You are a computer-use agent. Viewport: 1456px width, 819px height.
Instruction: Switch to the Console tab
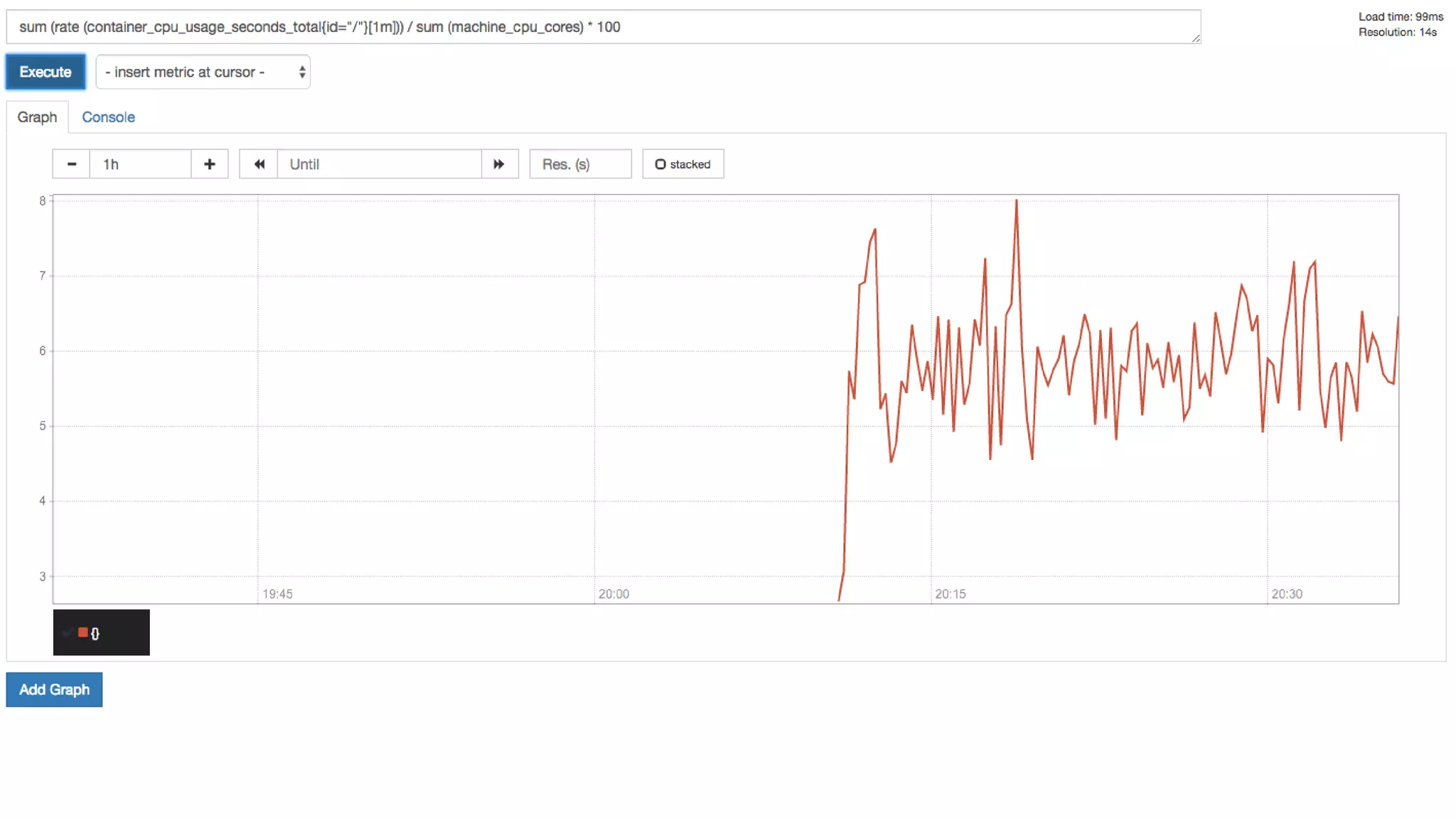click(x=108, y=117)
